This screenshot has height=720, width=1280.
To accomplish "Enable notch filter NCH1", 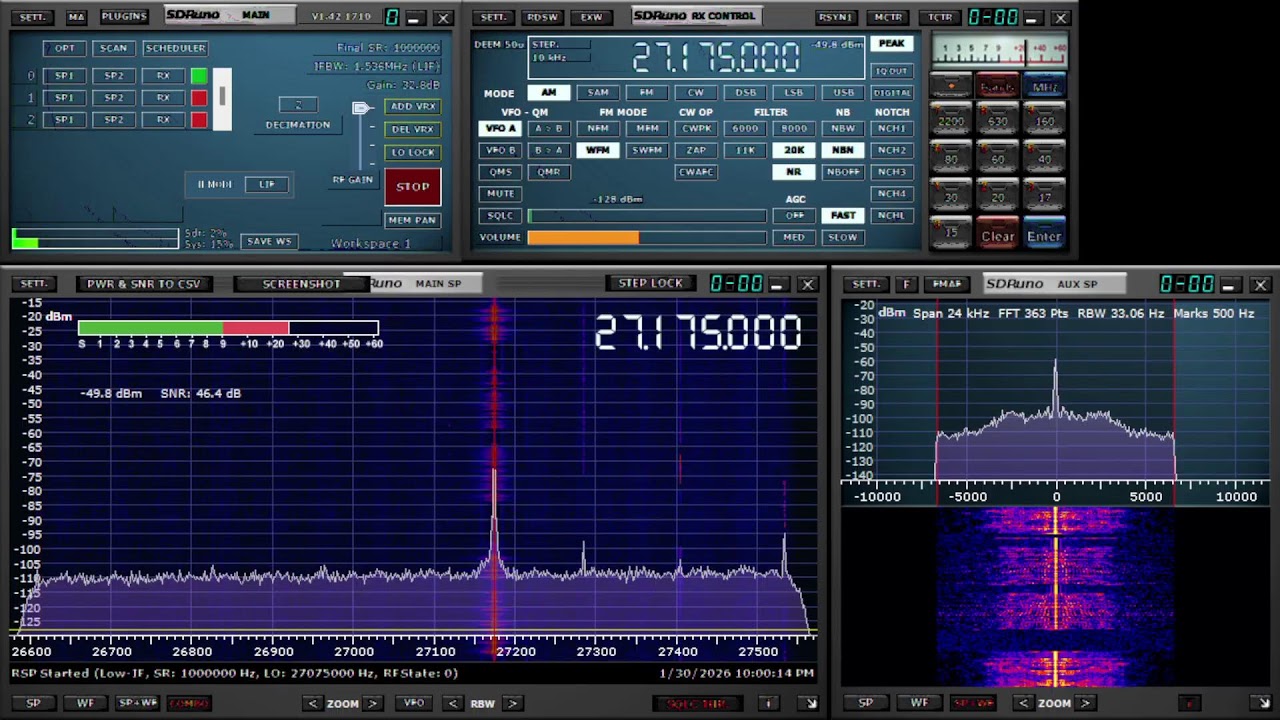I will [x=891, y=128].
